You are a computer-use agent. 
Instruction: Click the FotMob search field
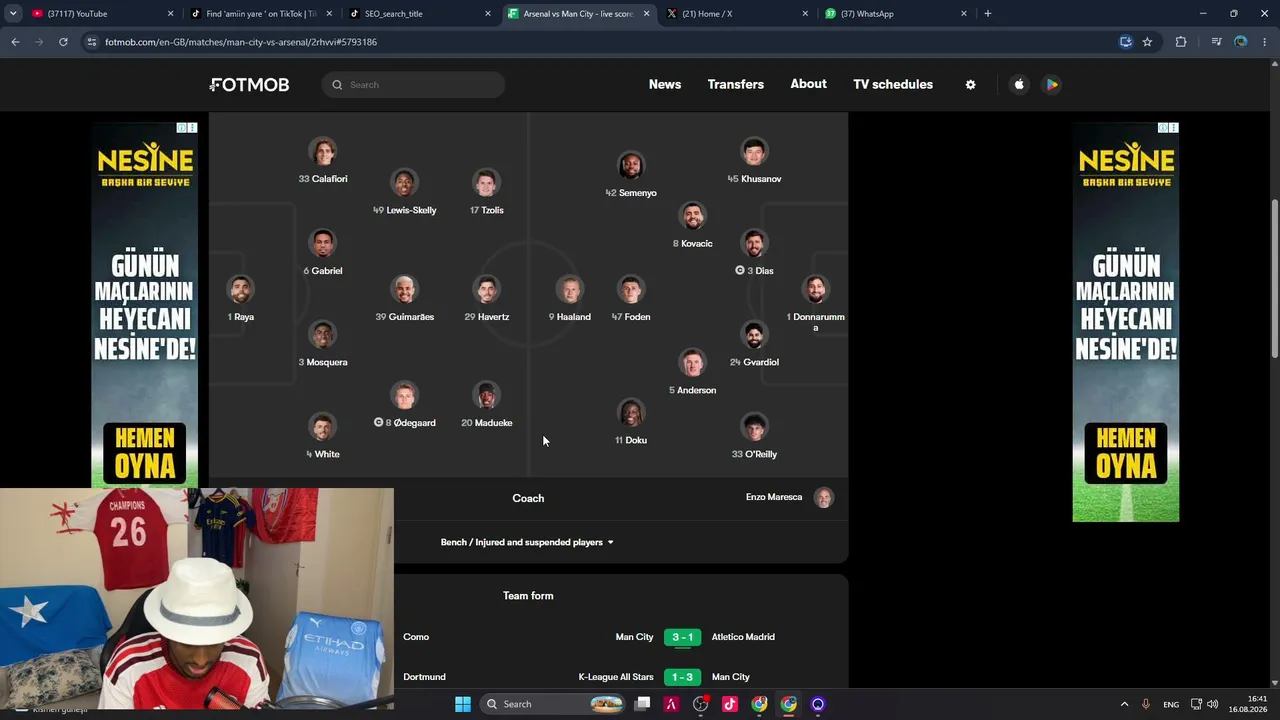(x=413, y=85)
